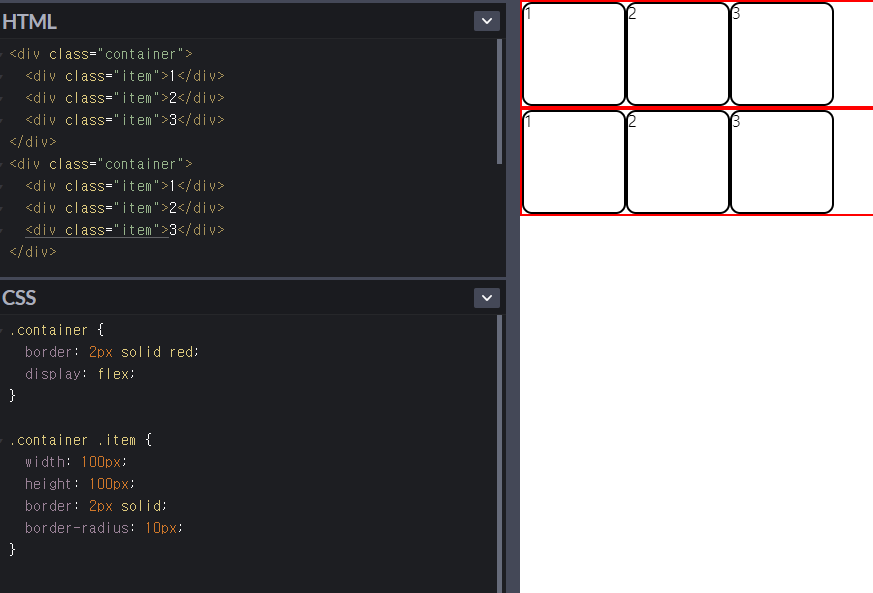Click the second container opening div tag in HTML
The width and height of the screenshot is (873, 593).
point(101,164)
